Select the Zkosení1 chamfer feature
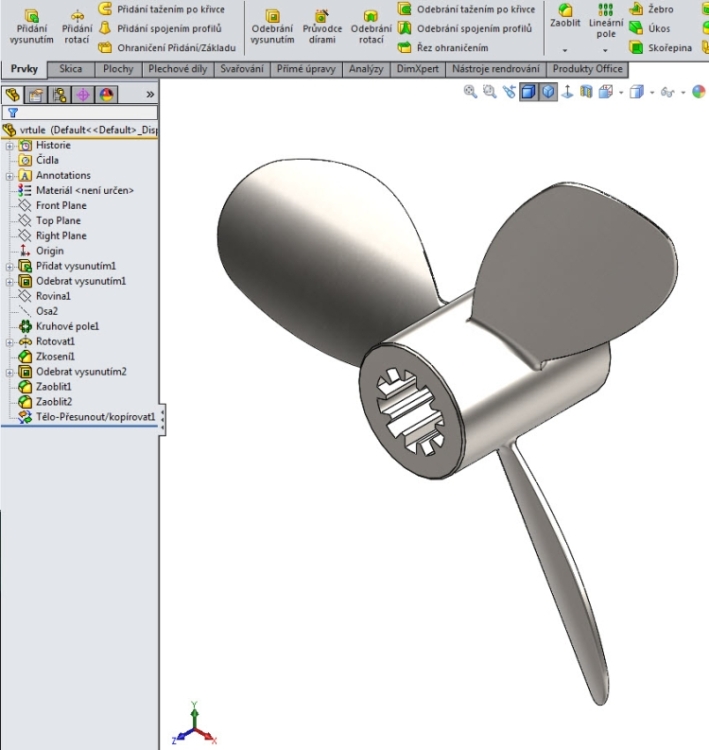This screenshot has height=750, width=709. pyautogui.click(x=46, y=356)
